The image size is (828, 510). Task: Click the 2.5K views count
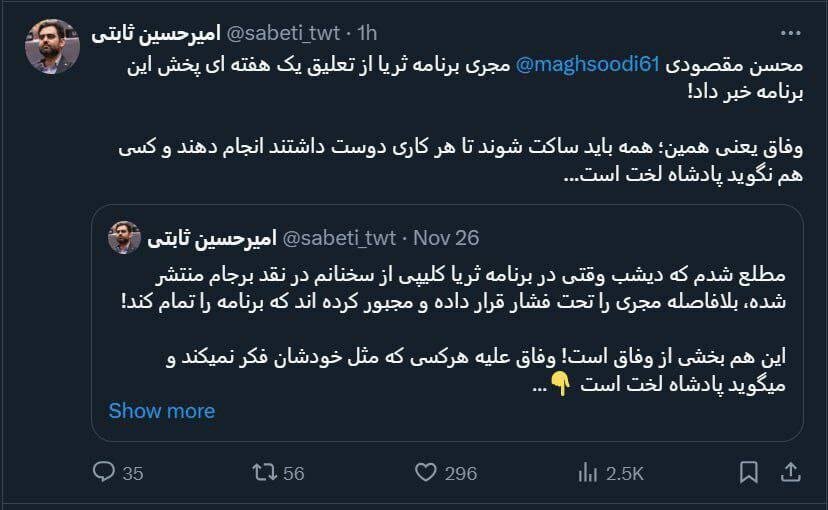click(625, 473)
